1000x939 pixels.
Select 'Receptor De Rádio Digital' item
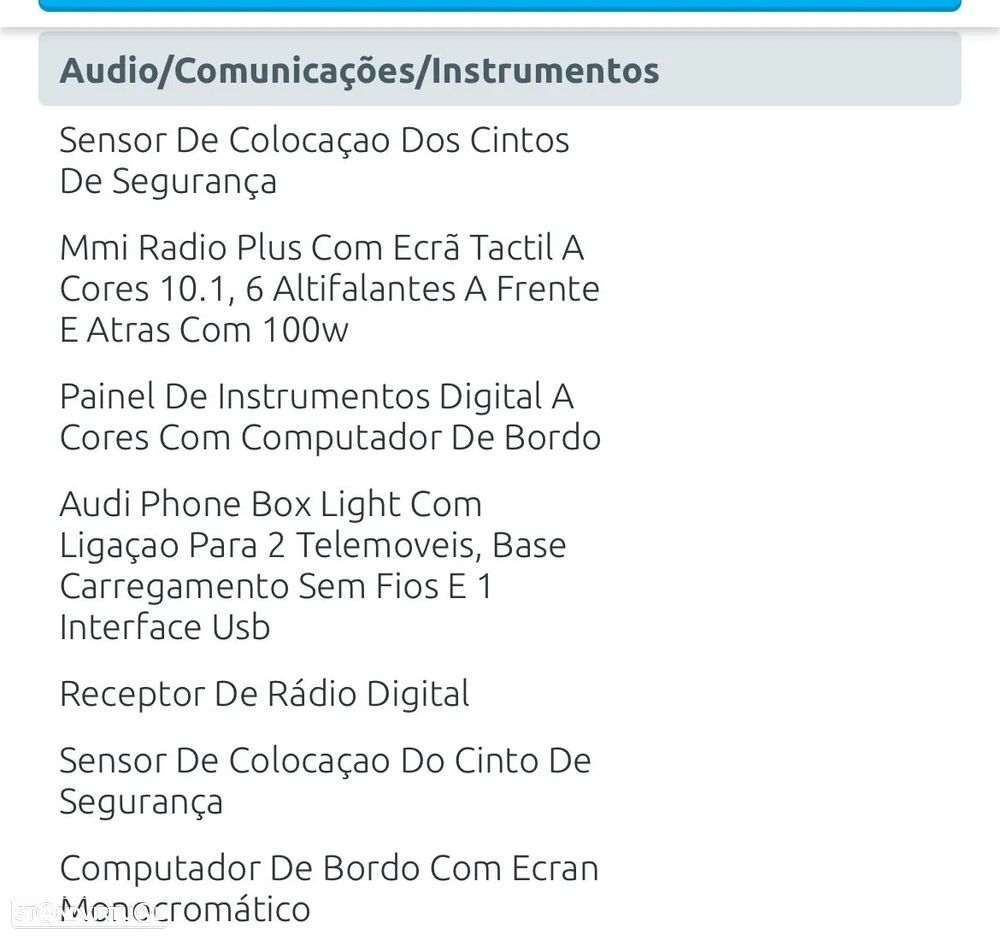coord(264,694)
